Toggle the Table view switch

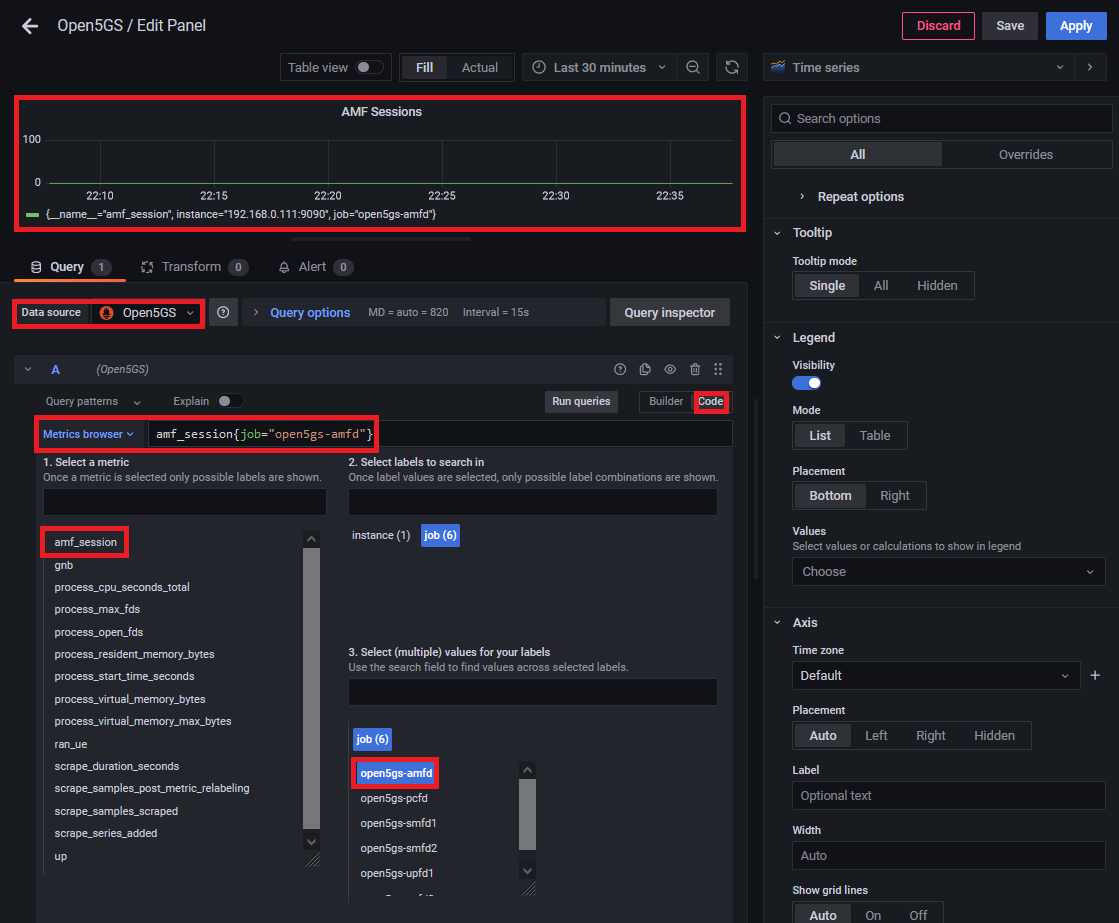[369, 67]
